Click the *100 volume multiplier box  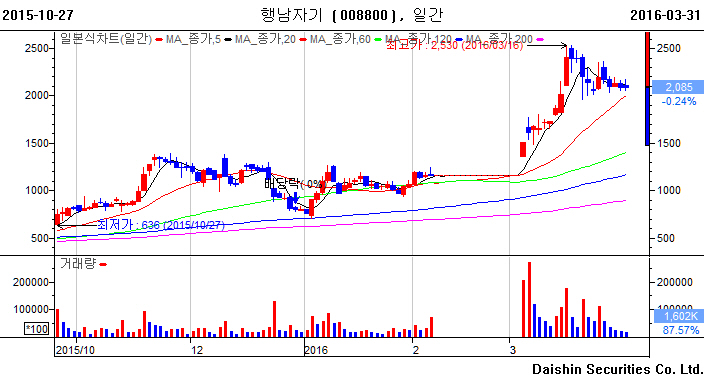click(x=36, y=328)
